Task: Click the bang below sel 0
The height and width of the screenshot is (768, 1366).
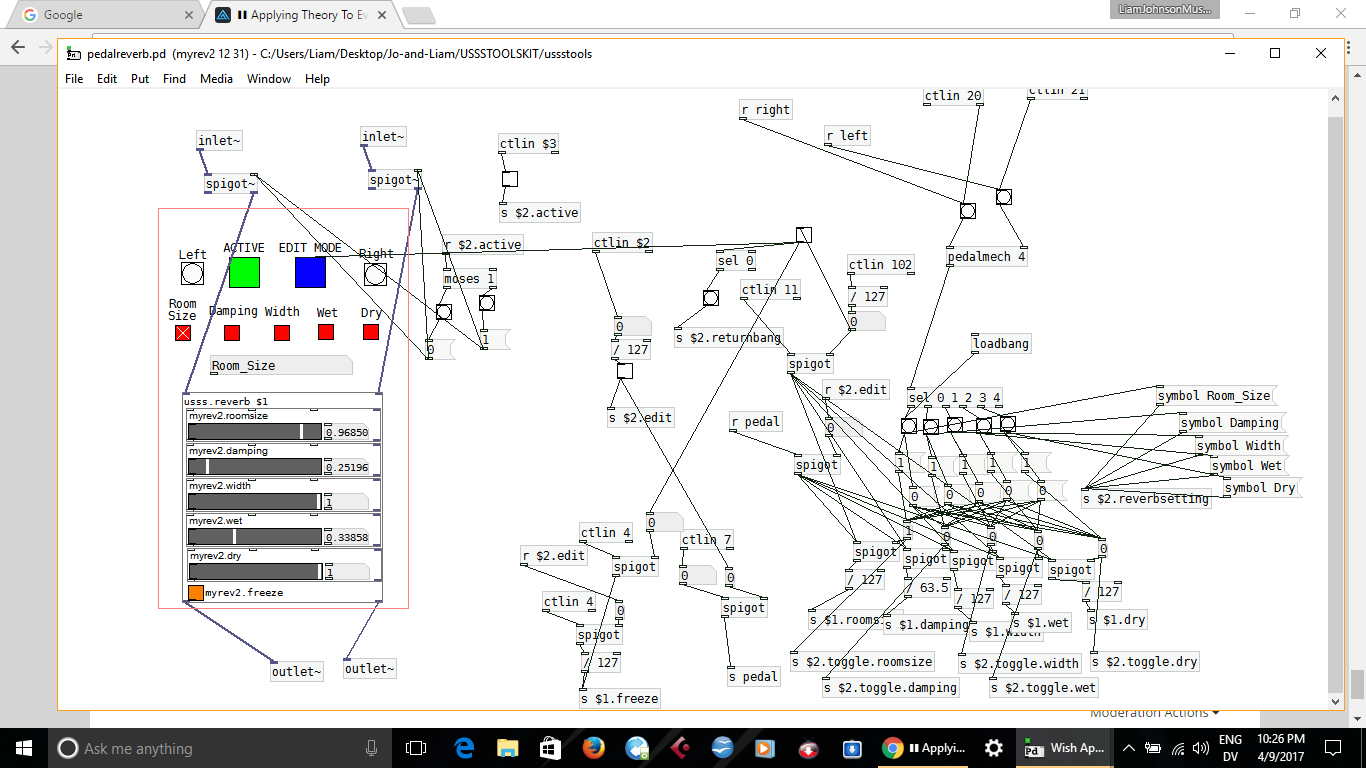Action: pyautogui.click(x=710, y=298)
